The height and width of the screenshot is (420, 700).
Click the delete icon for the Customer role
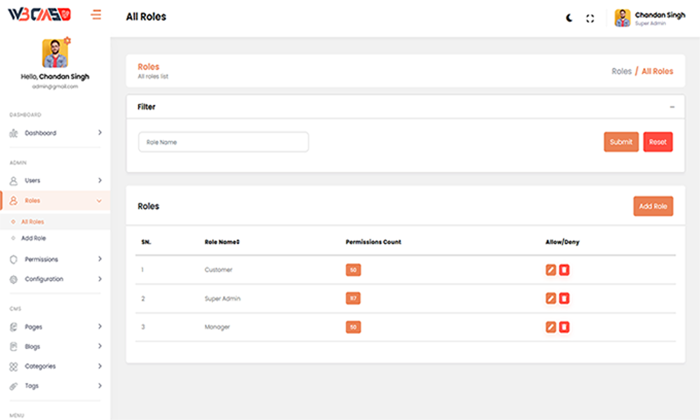pos(564,270)
